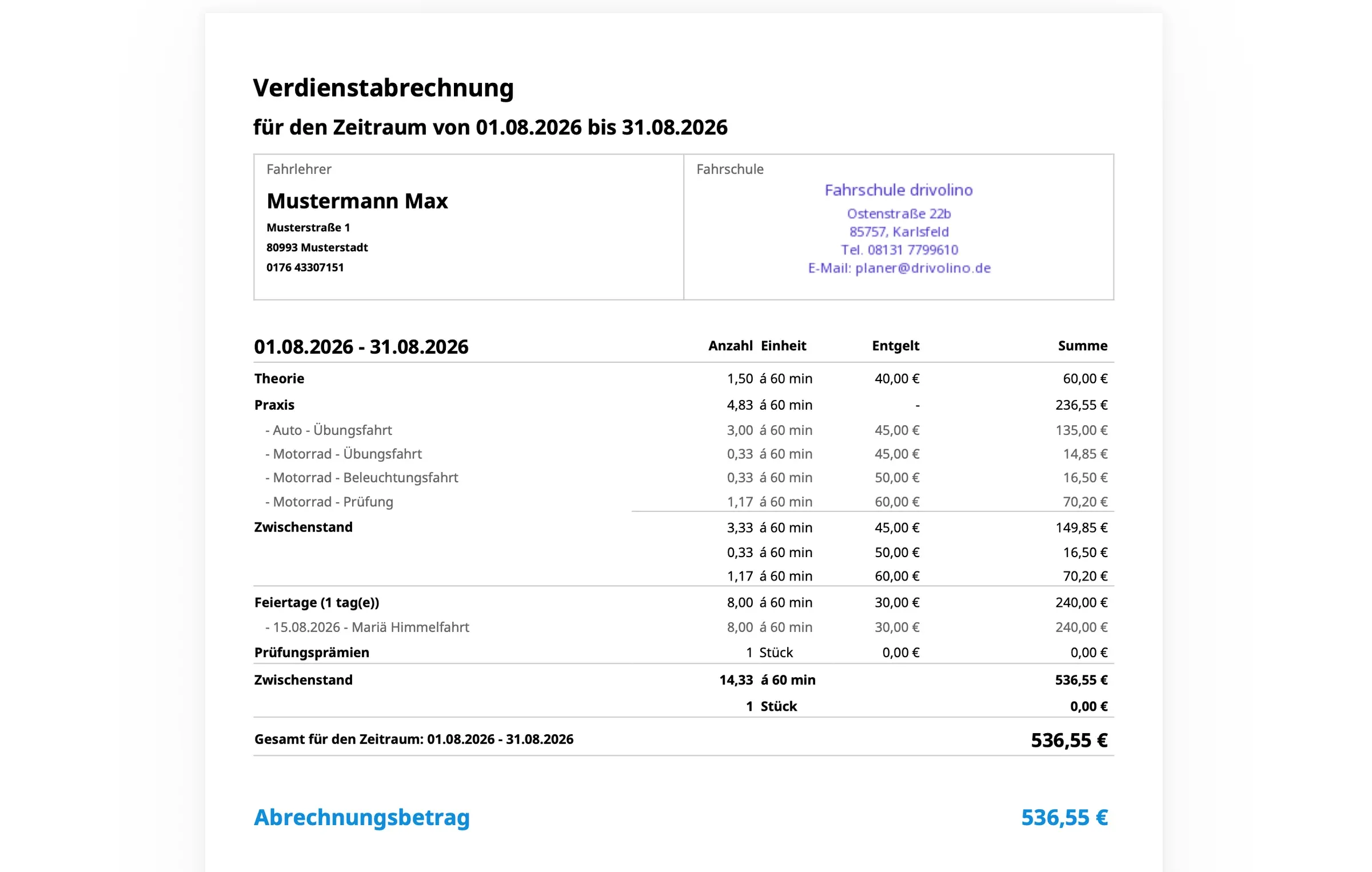1372x872 pixels.
Task: Click the text 80993 Musterstadt
Action: click(x=317, y=247)
